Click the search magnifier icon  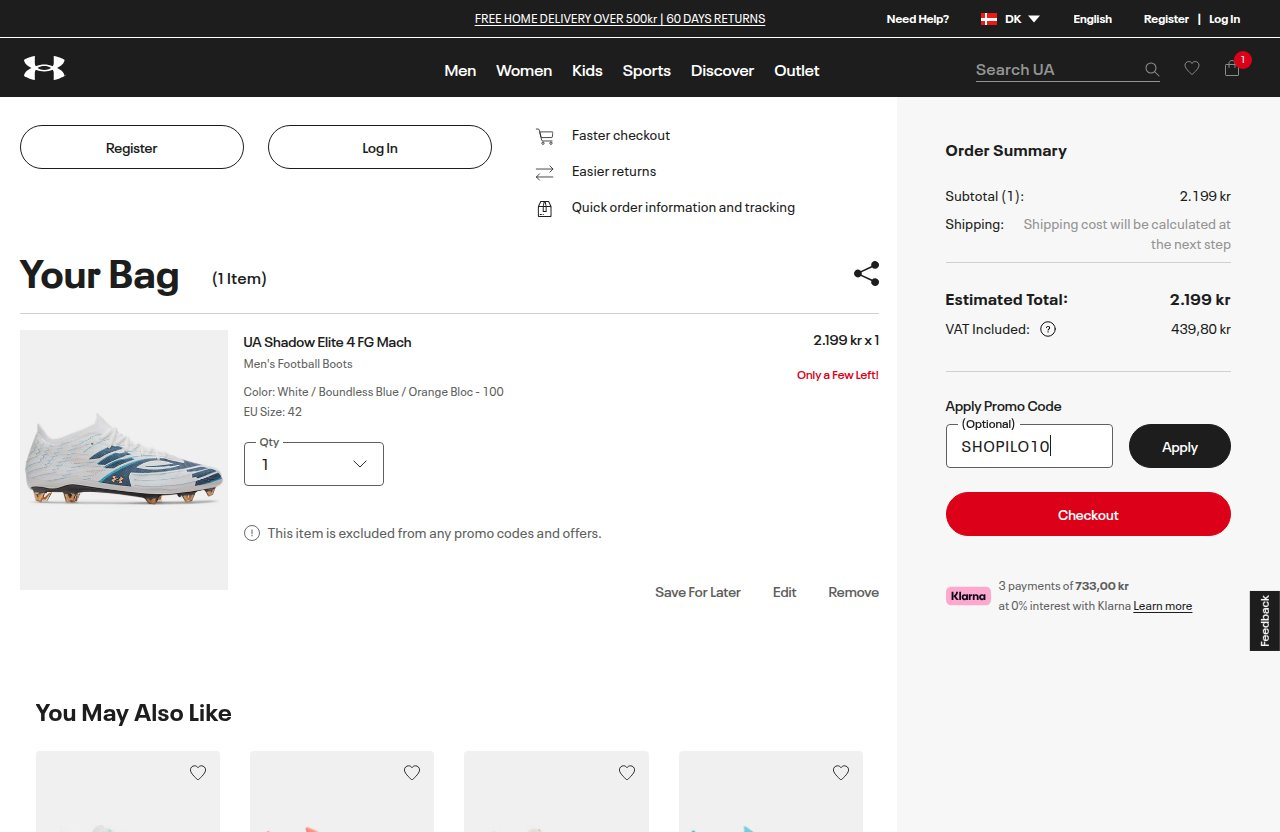pos(1152,69)
